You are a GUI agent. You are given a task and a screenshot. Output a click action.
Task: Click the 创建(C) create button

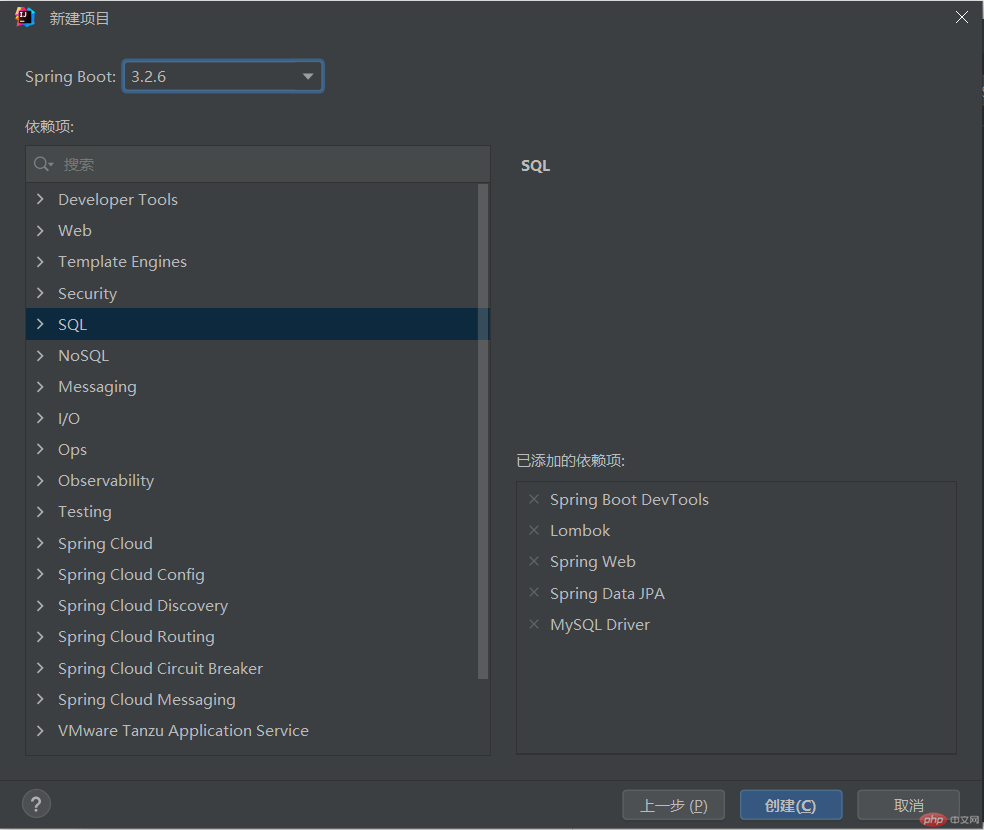click(x=791, y=805)
